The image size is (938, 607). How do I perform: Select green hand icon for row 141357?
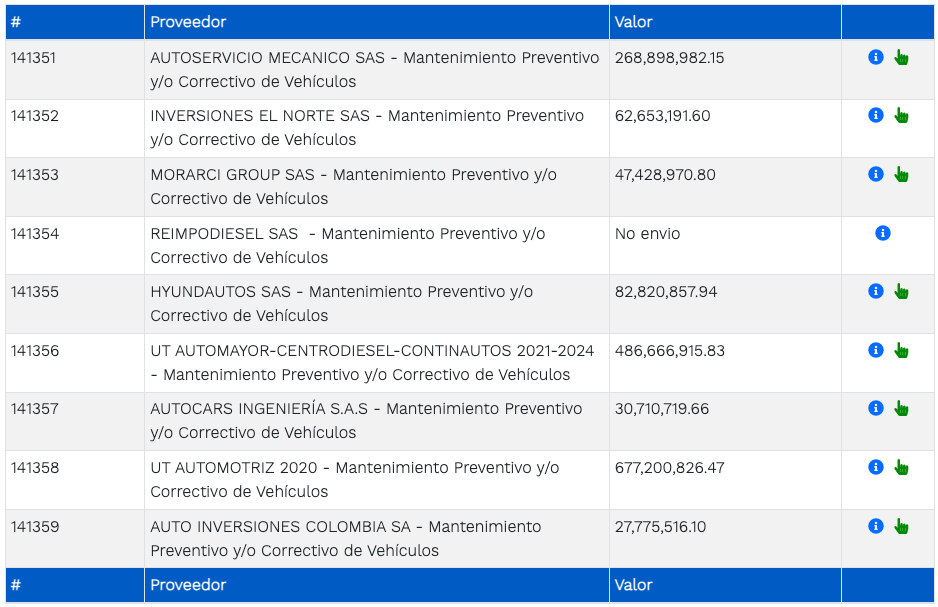point(901,409)
